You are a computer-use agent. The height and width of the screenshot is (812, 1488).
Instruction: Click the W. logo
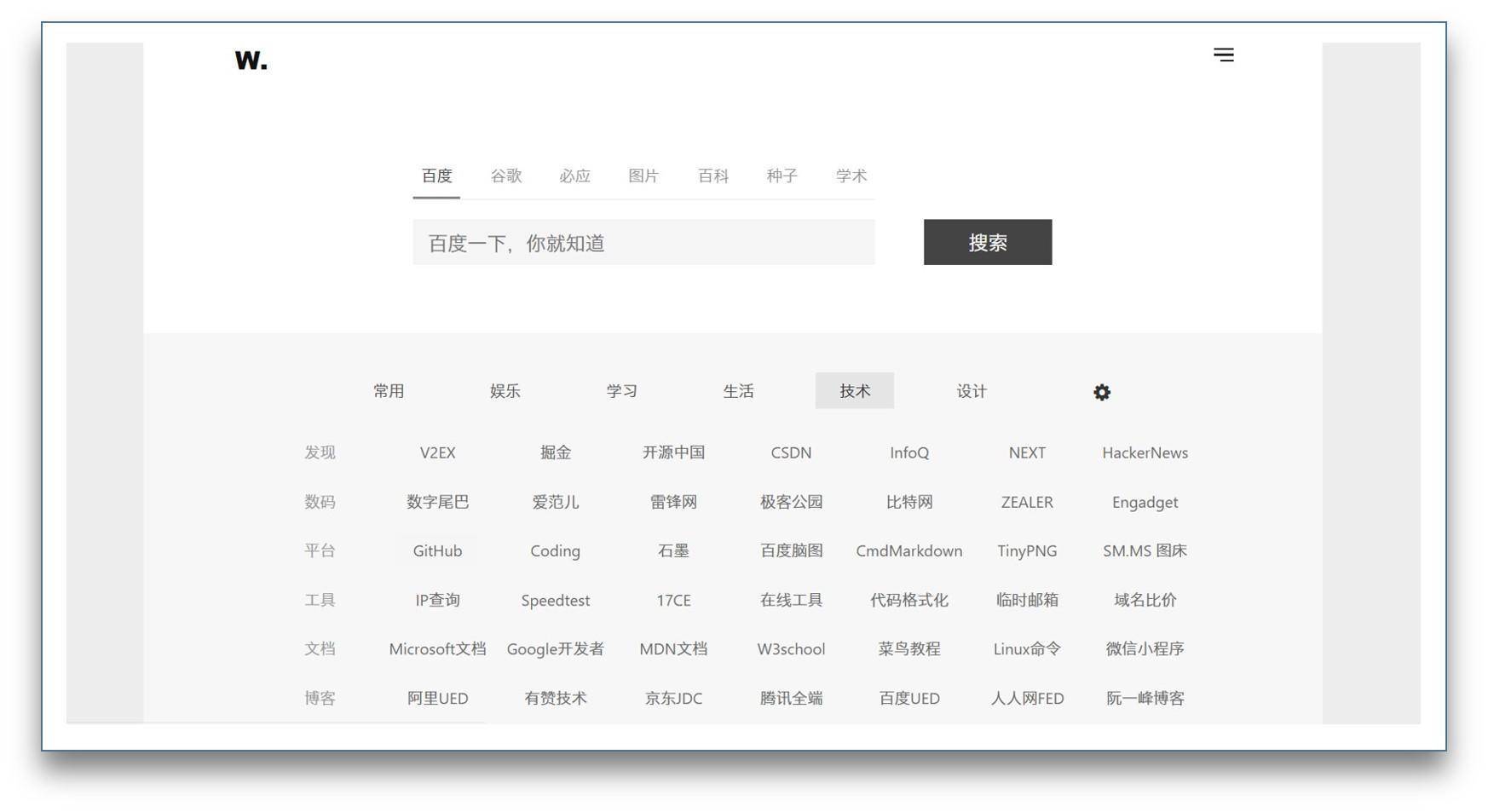coord(250,60)
